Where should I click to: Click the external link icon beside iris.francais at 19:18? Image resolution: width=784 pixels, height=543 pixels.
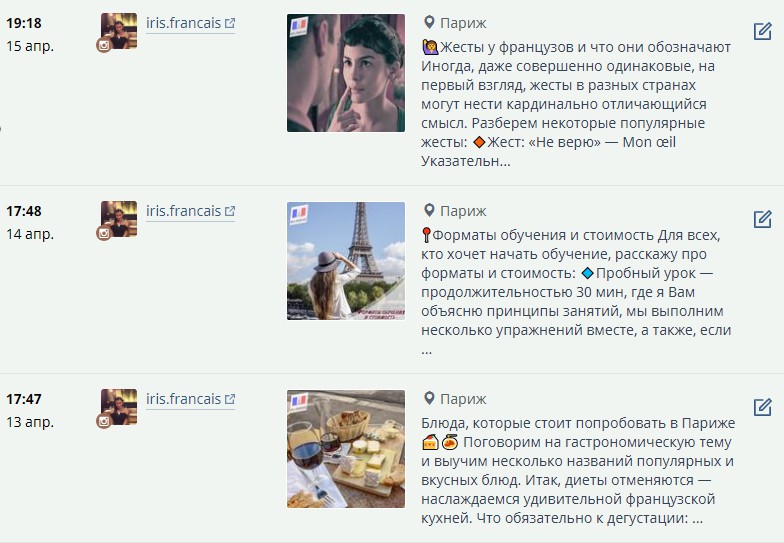click(x=230, y=24)
